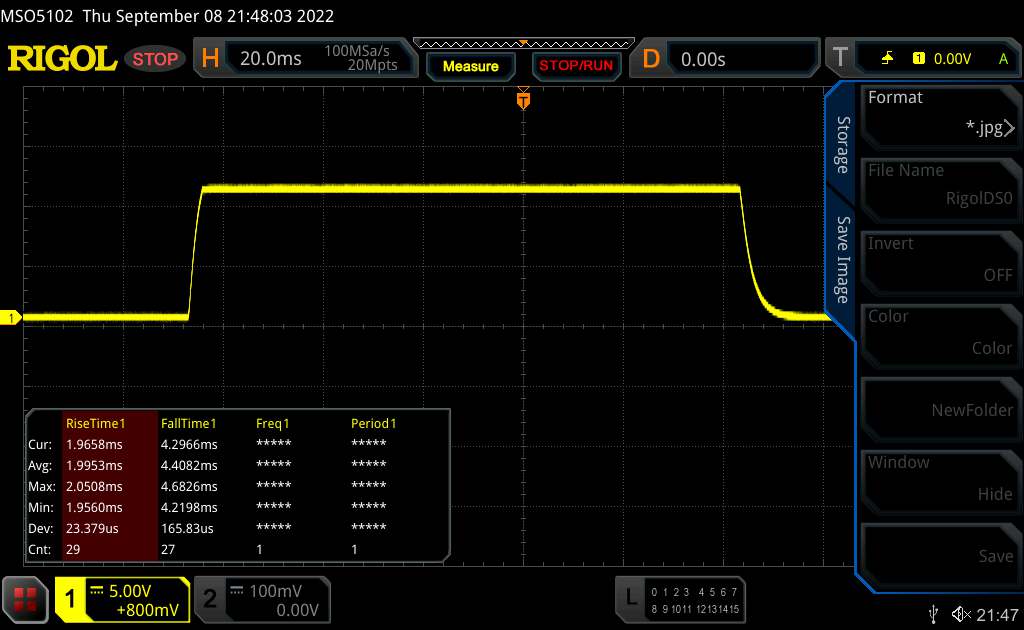
Task: Click RiseTime1 deviation value 23.379us
Action: coord(92,528)
